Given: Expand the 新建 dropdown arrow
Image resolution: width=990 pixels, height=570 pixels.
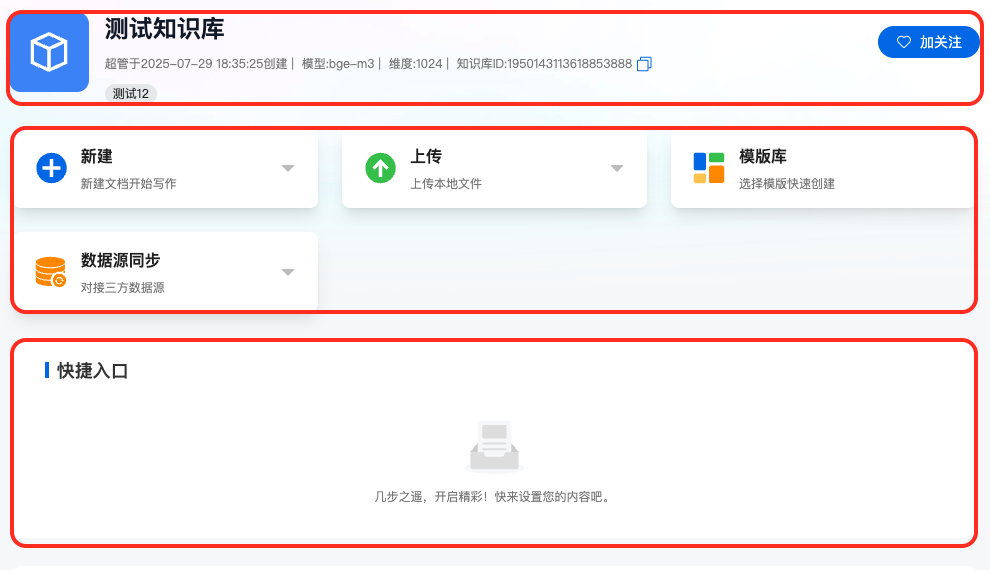Looking at the screenshot, I should click(288, 168).
